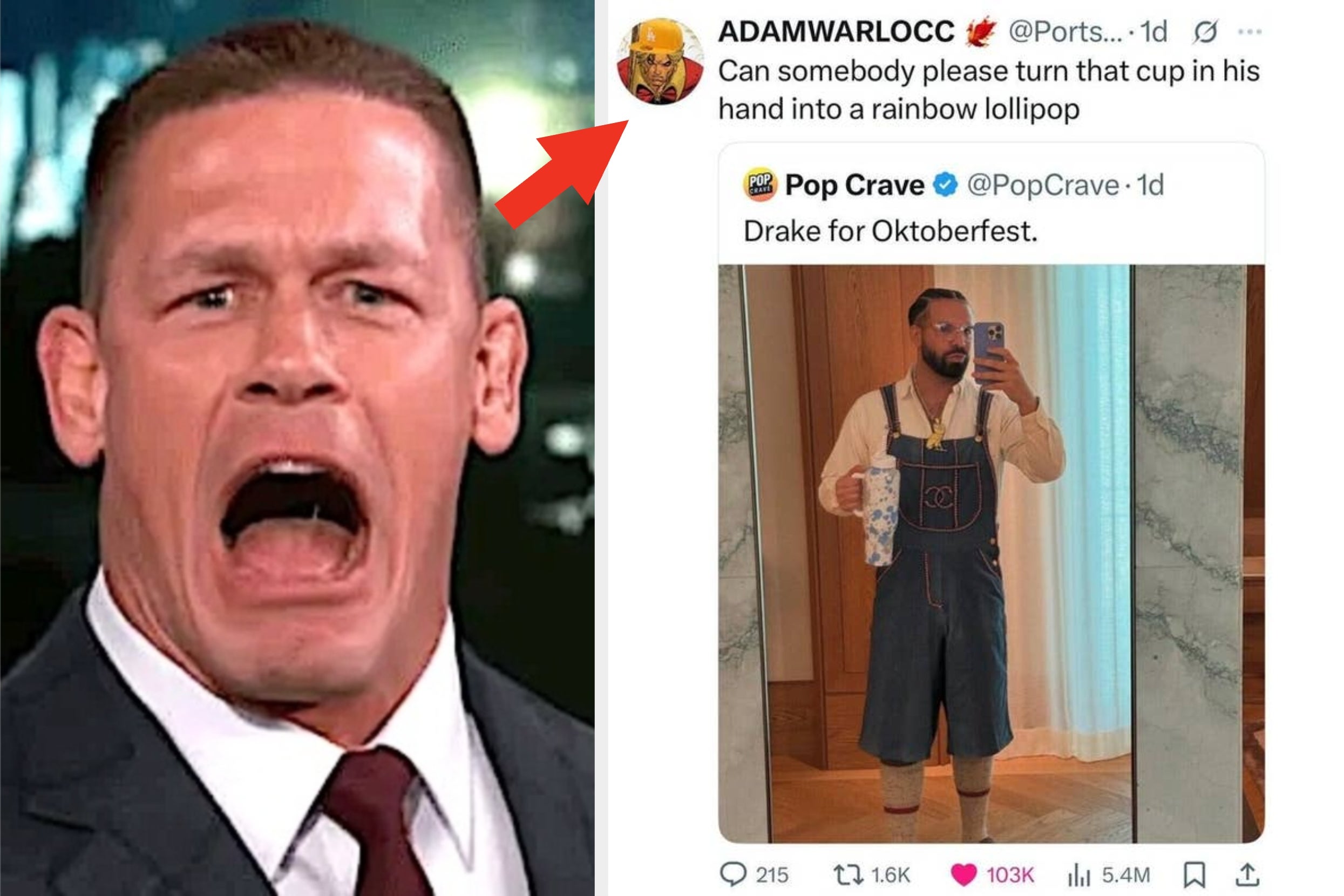This screenshot has height=896, width=1344.
Task: Click the Pop Crave display name
Action: pos(854,185)
